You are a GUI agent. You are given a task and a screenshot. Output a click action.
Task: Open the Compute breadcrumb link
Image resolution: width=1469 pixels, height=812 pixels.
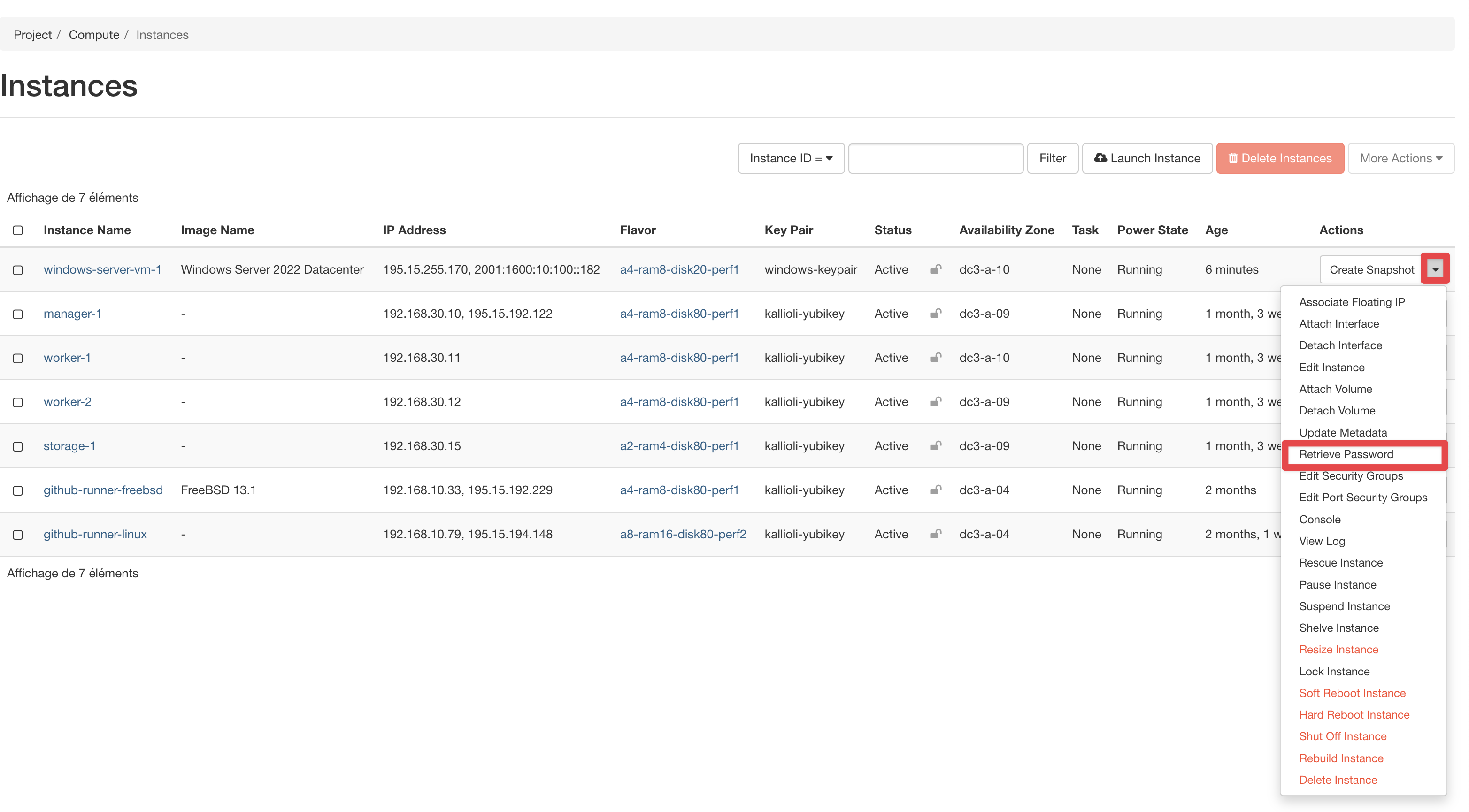(94, 35)
